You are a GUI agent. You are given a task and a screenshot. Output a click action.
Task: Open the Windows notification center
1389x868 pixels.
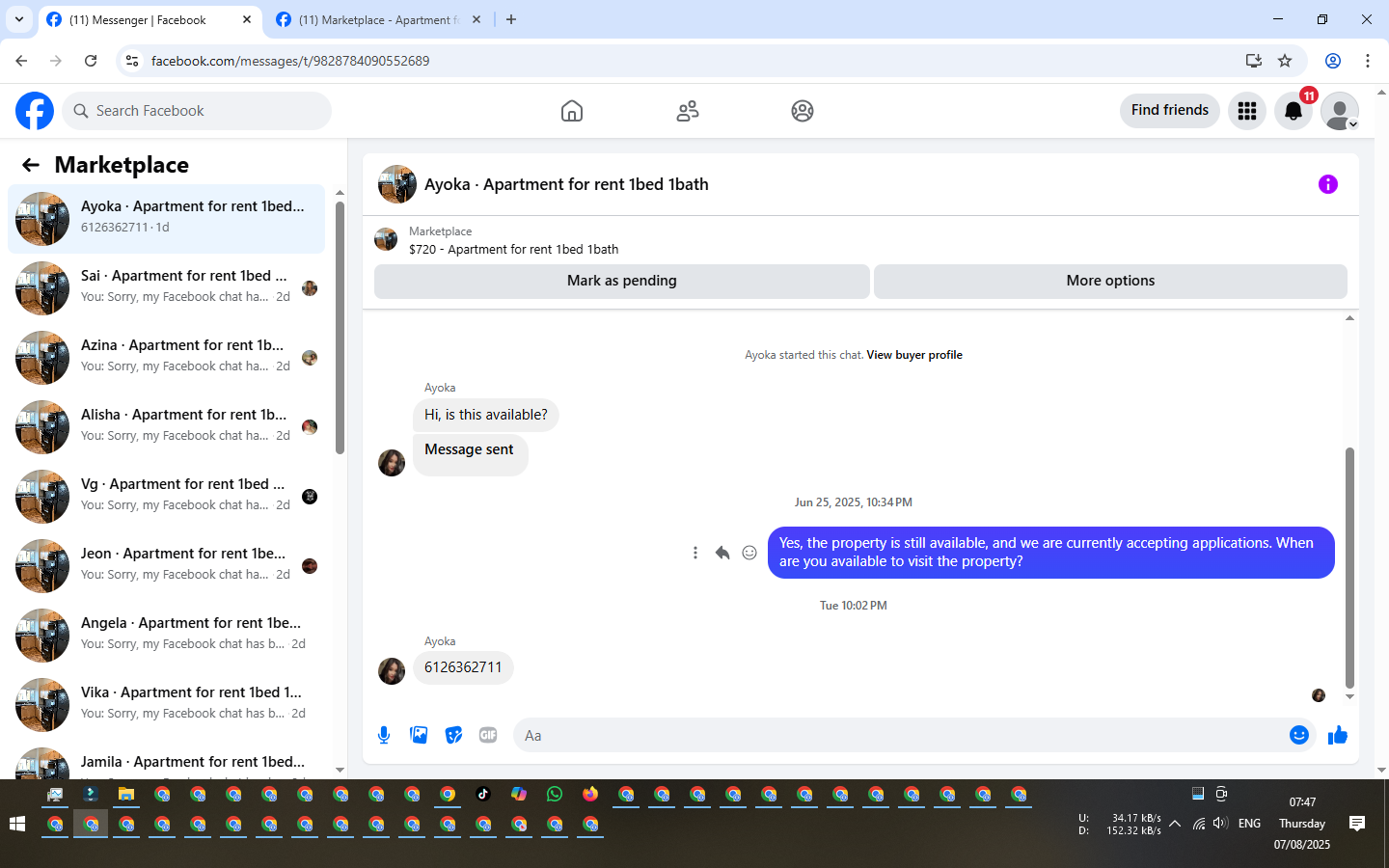pyautogui.click(x=1357, y=824)
